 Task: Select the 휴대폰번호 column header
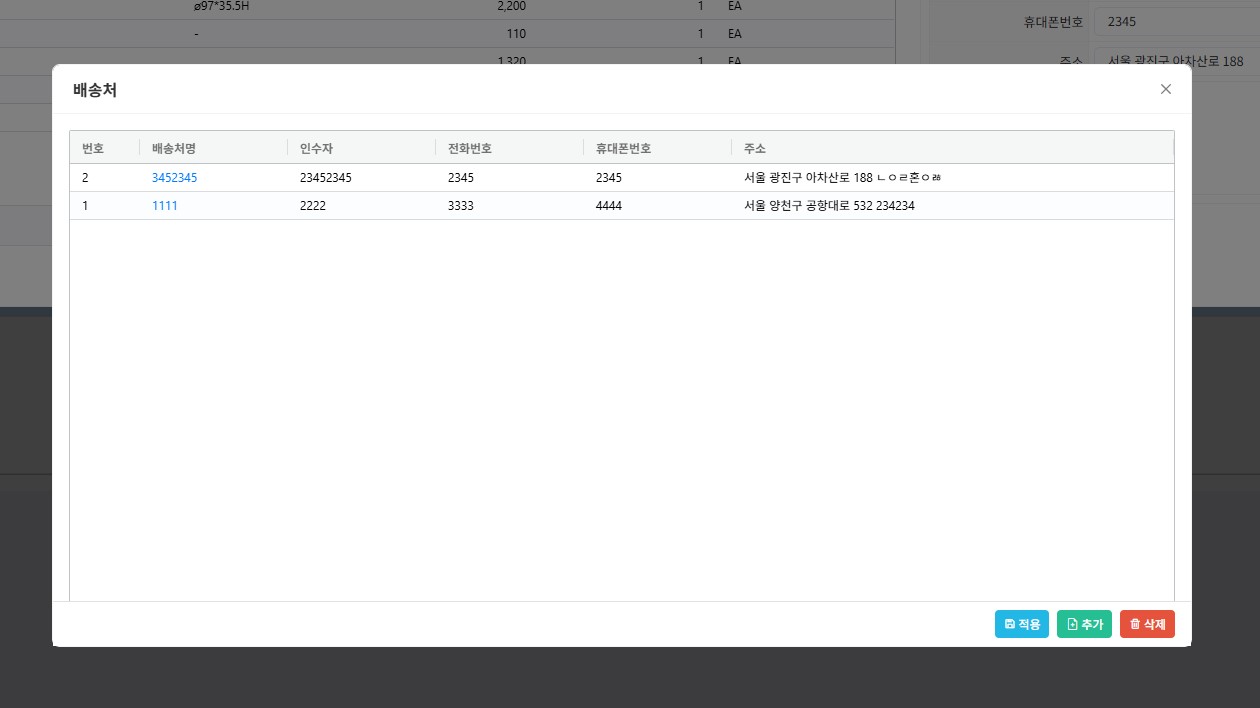coord(623,148)
